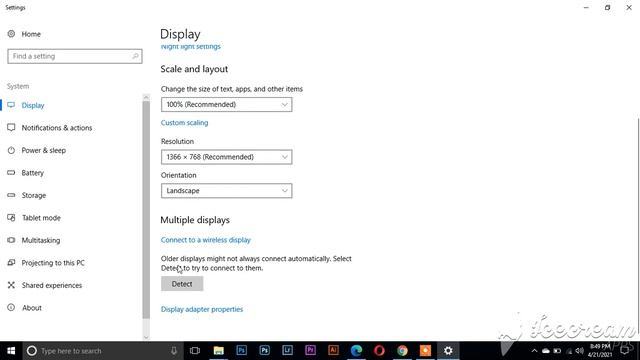Click the Projecting to this PC icon
Viewport: 640px width, 360px height.
tap(11, 262)
